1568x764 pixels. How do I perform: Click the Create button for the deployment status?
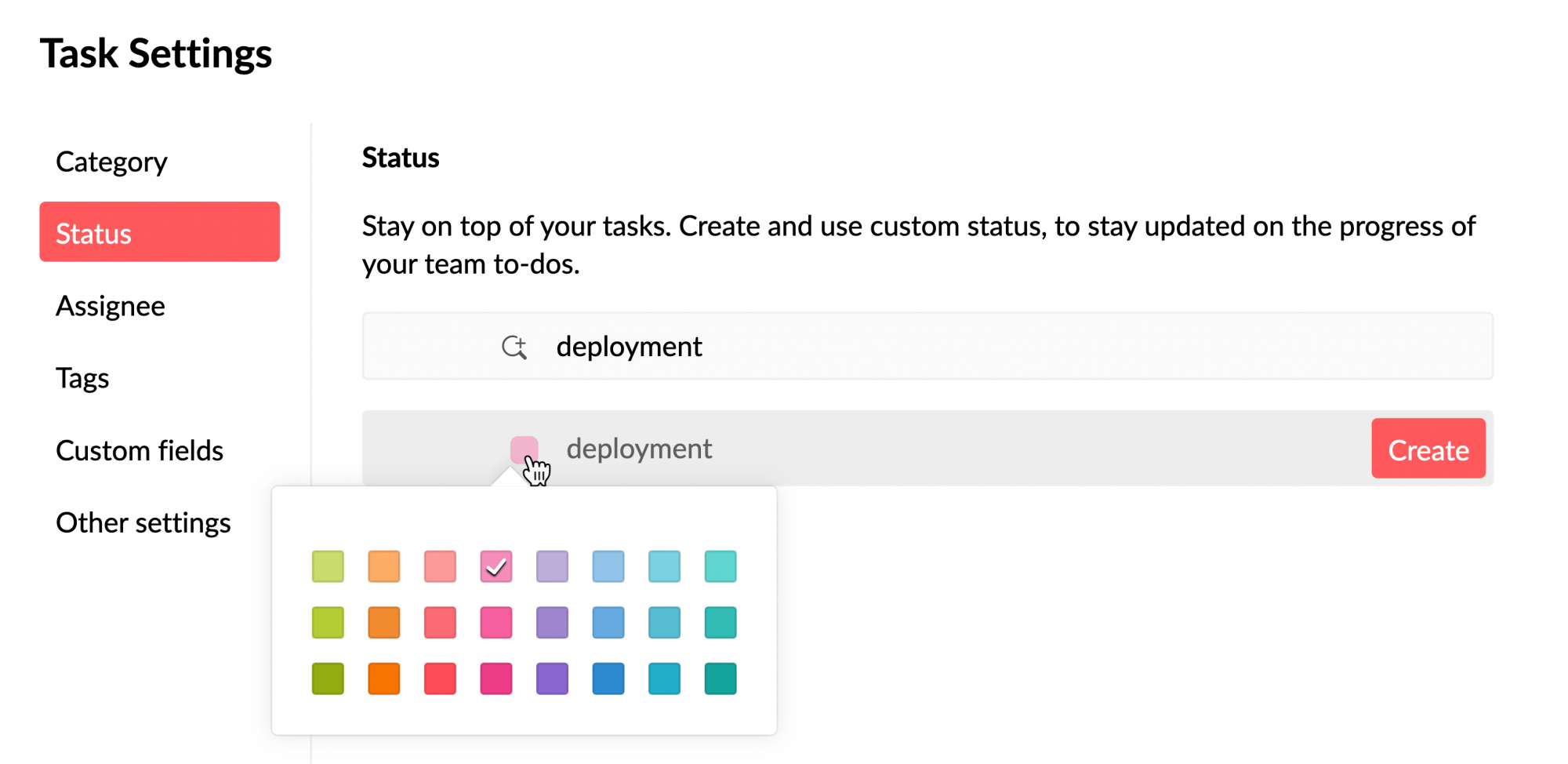tap(1428, 449)
